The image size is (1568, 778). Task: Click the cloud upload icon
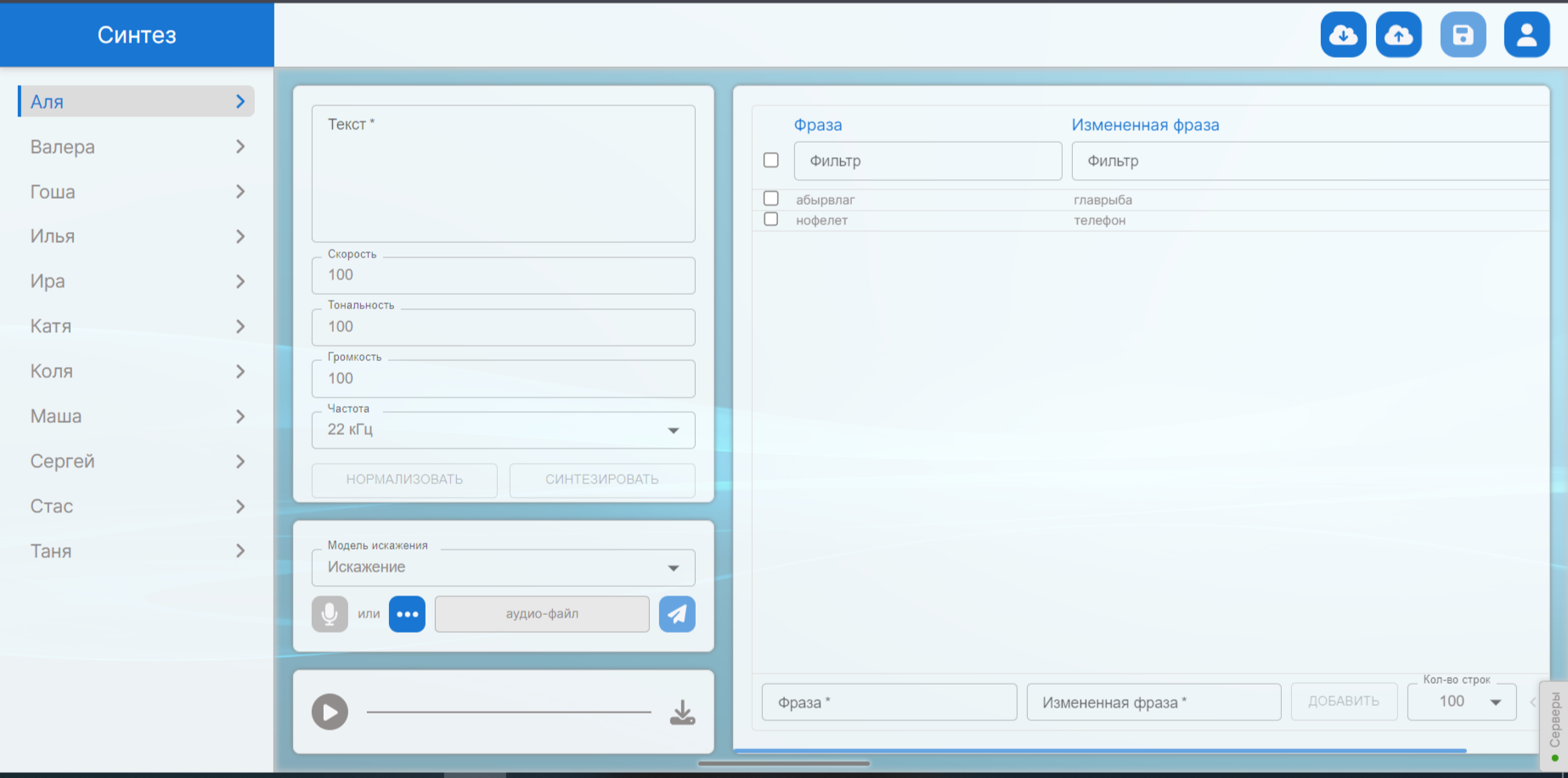click(1398, 35)
